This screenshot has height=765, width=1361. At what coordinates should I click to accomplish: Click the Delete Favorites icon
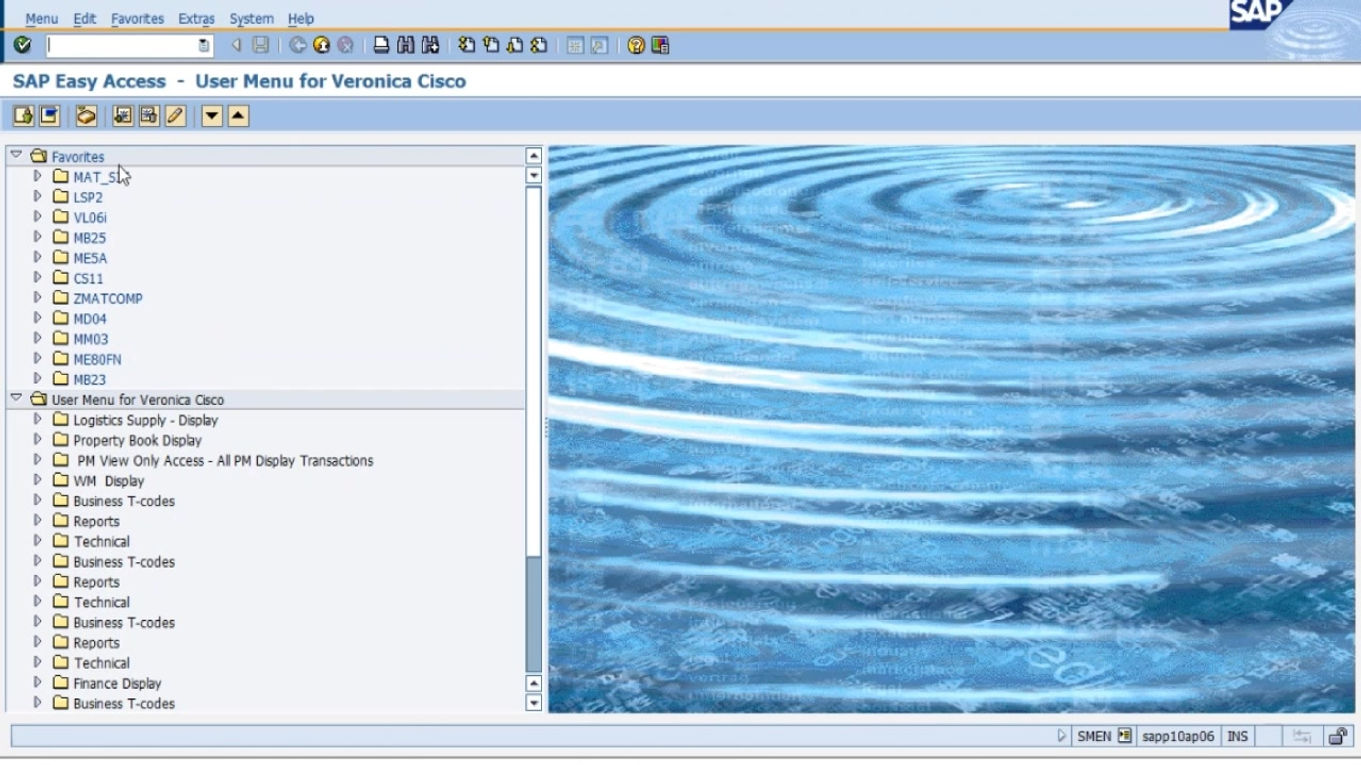149,116
